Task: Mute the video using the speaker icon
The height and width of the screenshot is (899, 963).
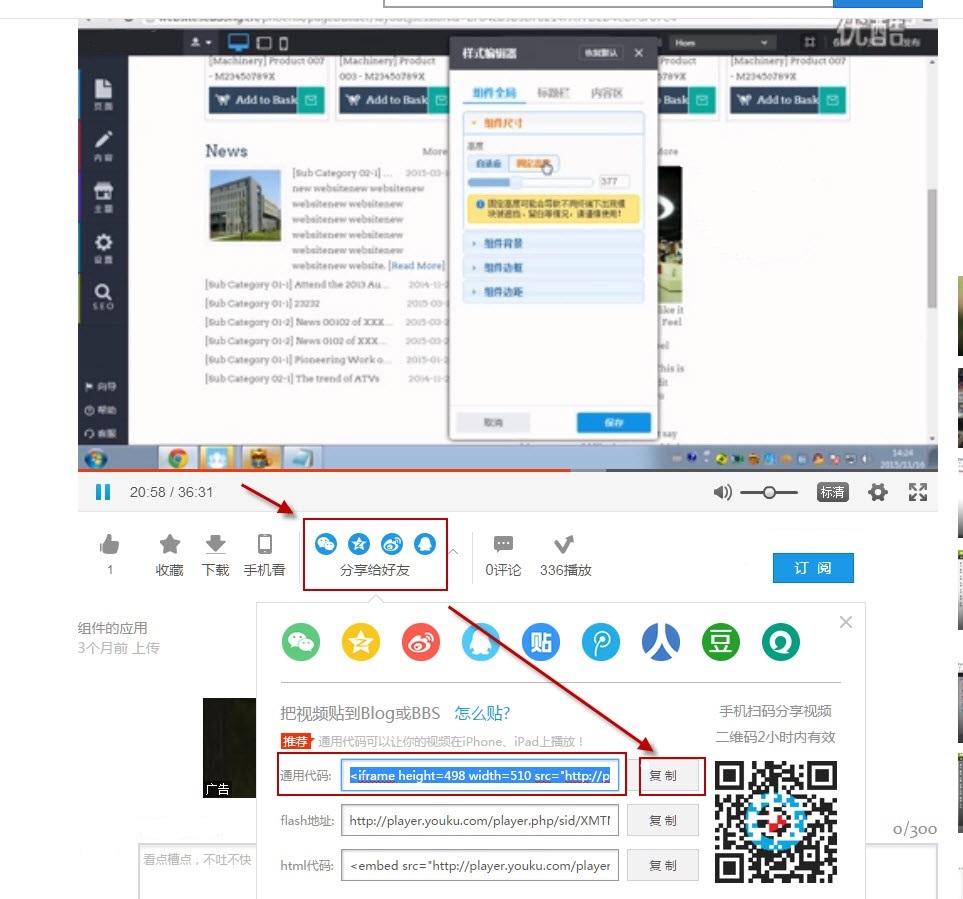Action: click(x=722, y=492)
